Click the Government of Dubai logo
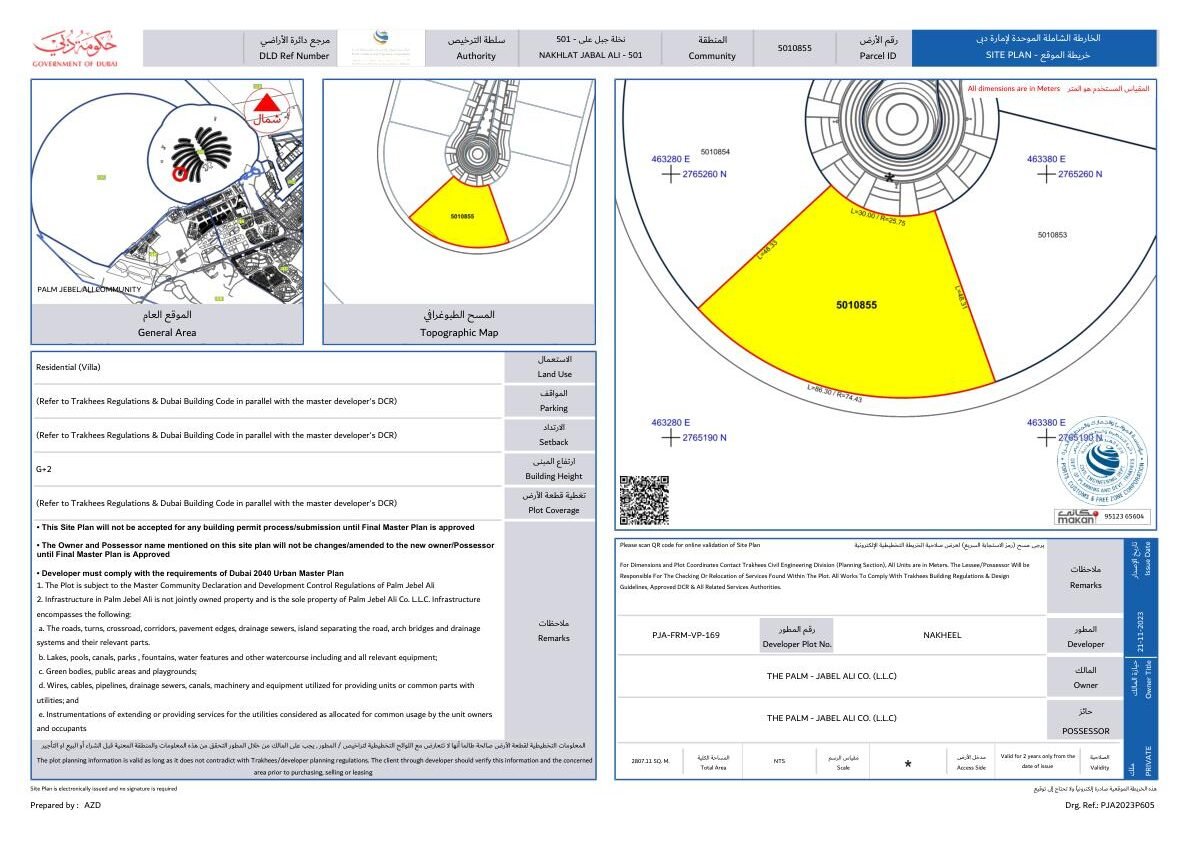The image size is (1191, 842). [x=76, y=48]
